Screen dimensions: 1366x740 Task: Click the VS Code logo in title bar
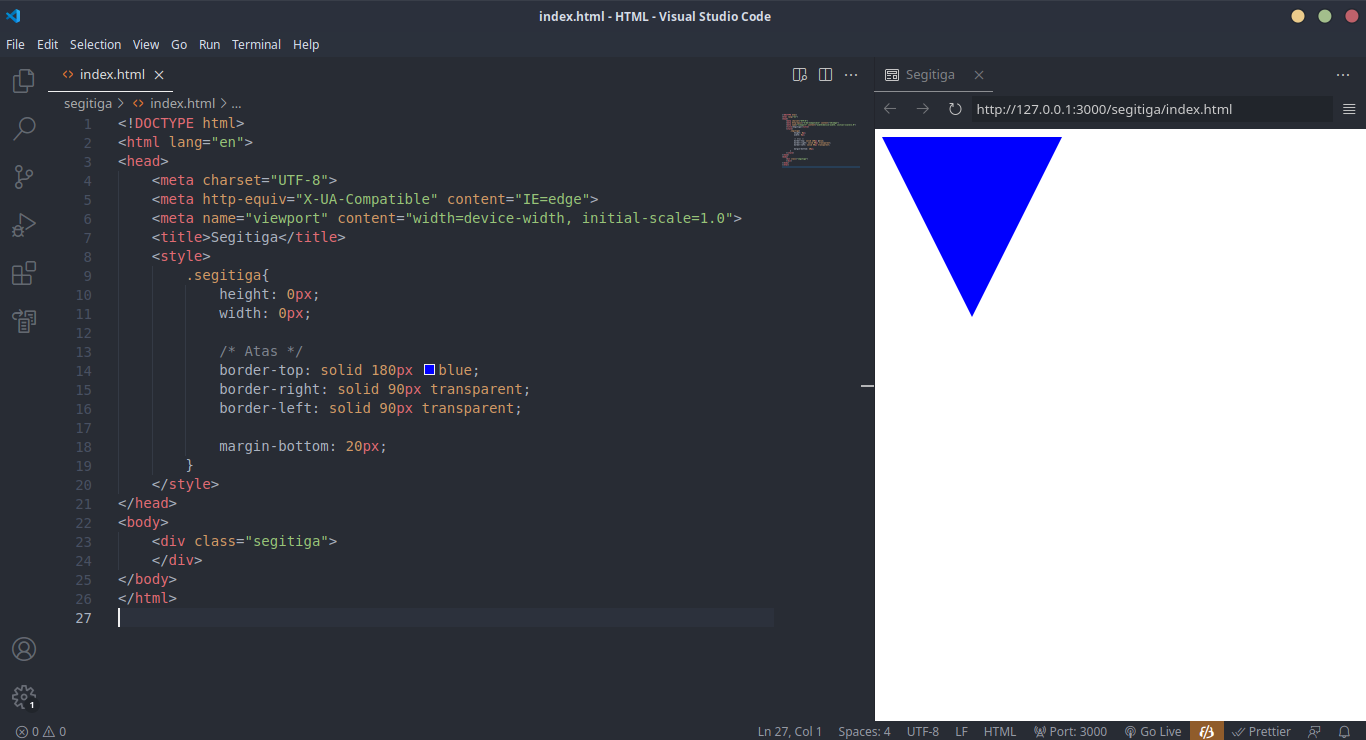[13, 16]
